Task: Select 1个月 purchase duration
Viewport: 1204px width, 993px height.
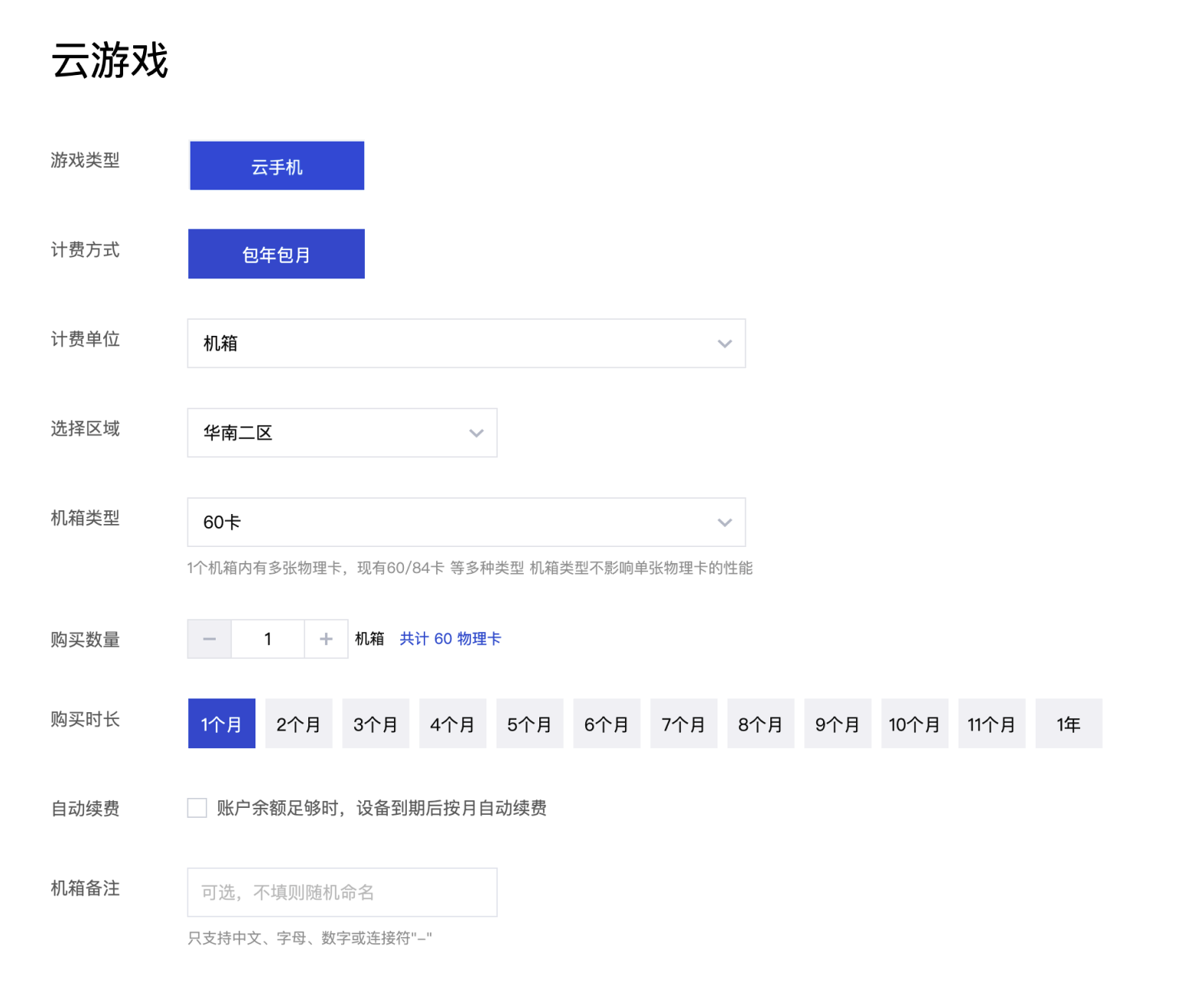Action: [x=222, y=724]
